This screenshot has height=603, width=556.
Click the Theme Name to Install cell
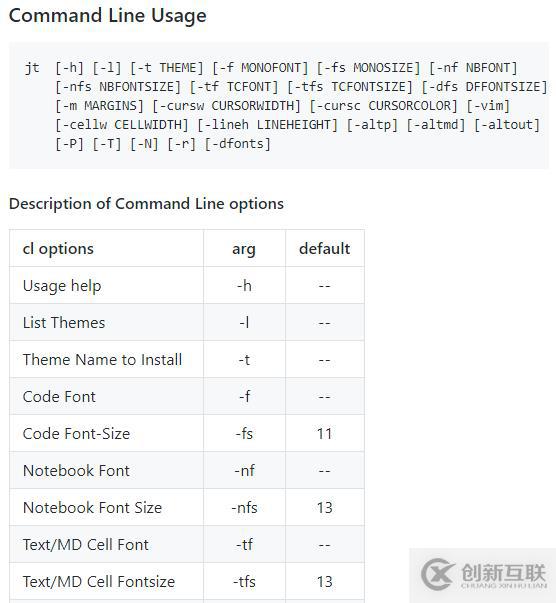(x=102, y=360)
